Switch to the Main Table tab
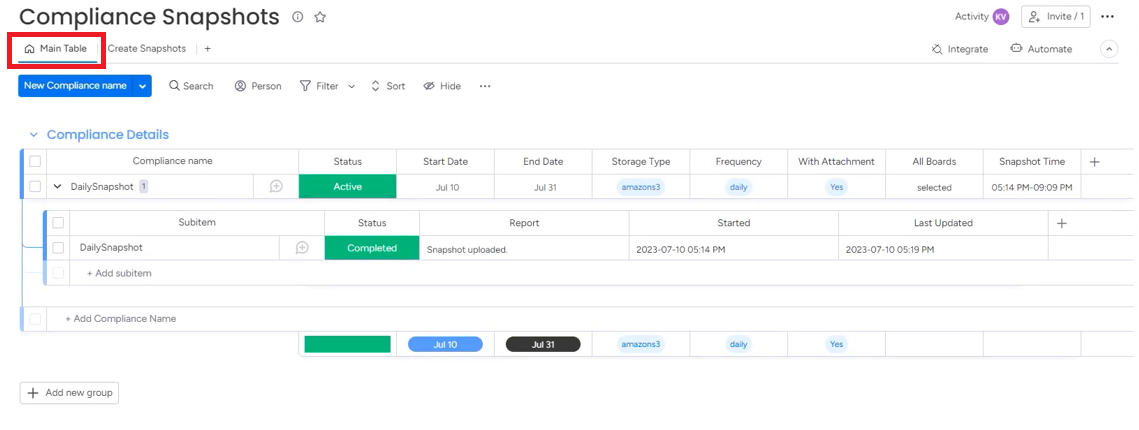 click(56, 49)
